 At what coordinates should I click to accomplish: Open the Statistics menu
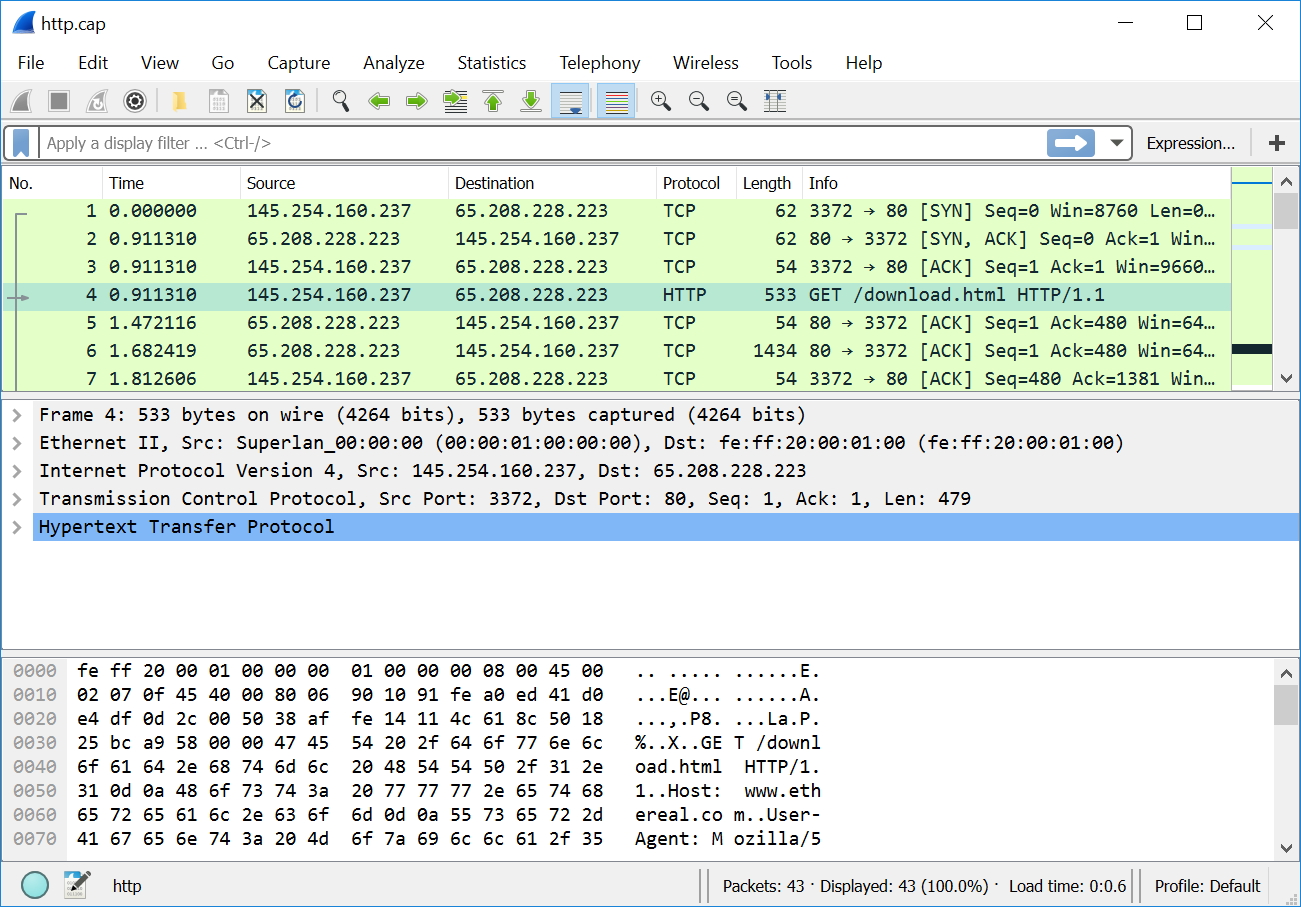(491, 63)
